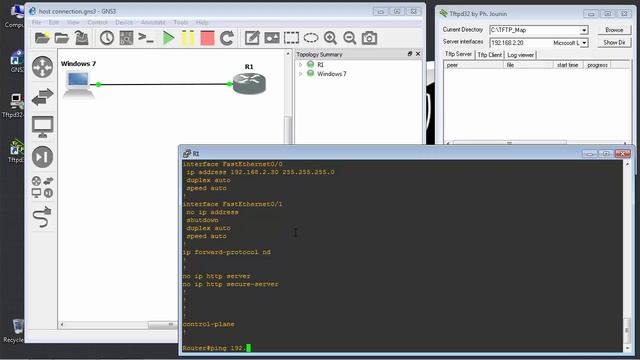
Task: Open the snapshot manager clock icon
Action: [107, 38]
